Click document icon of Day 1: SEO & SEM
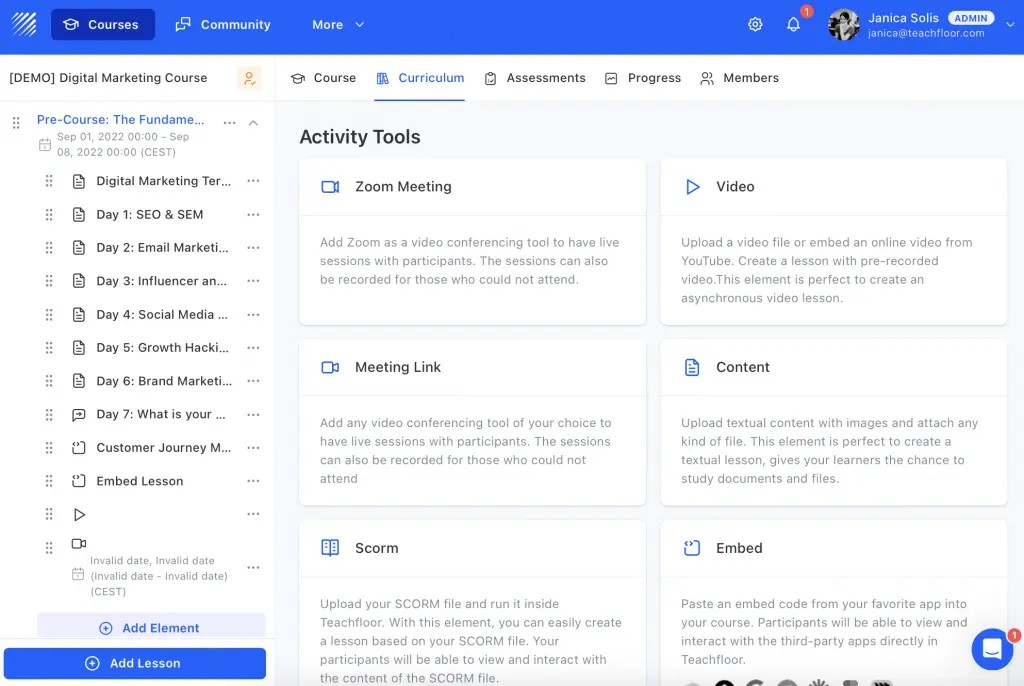Viewport: 1024px width, 686px height. [x=78, y=214]
